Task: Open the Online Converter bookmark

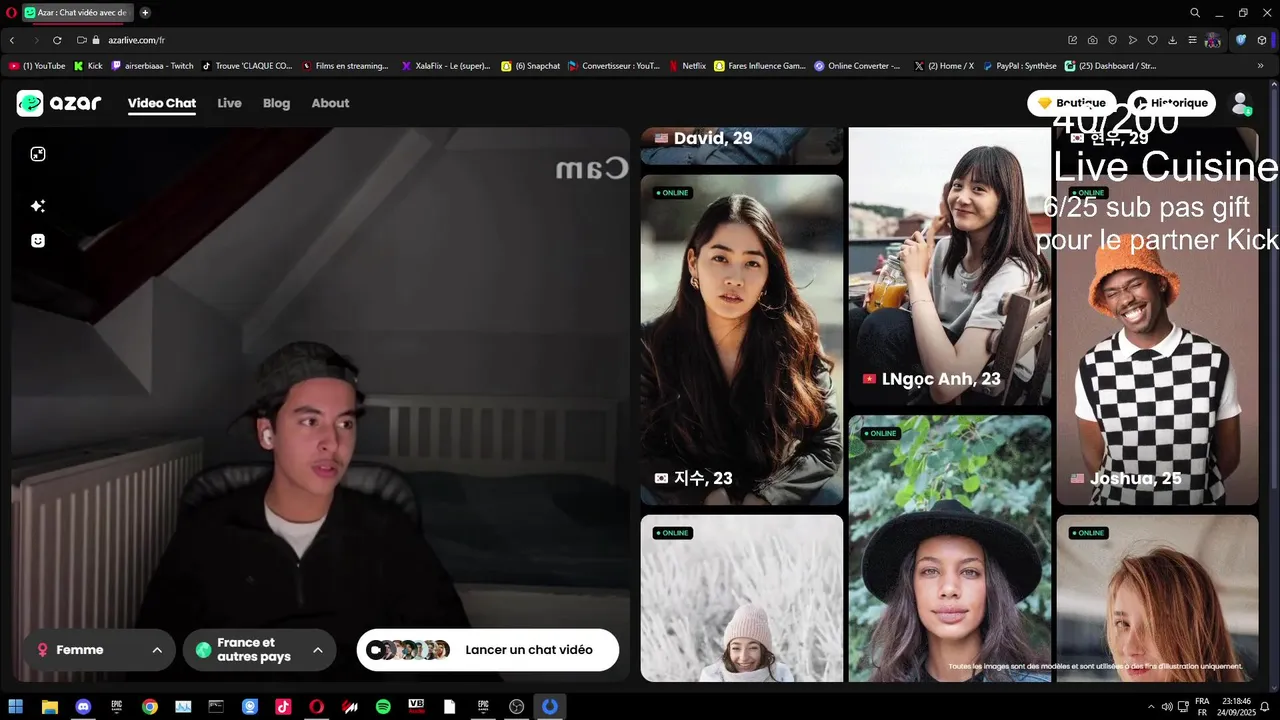Action: 857,66
